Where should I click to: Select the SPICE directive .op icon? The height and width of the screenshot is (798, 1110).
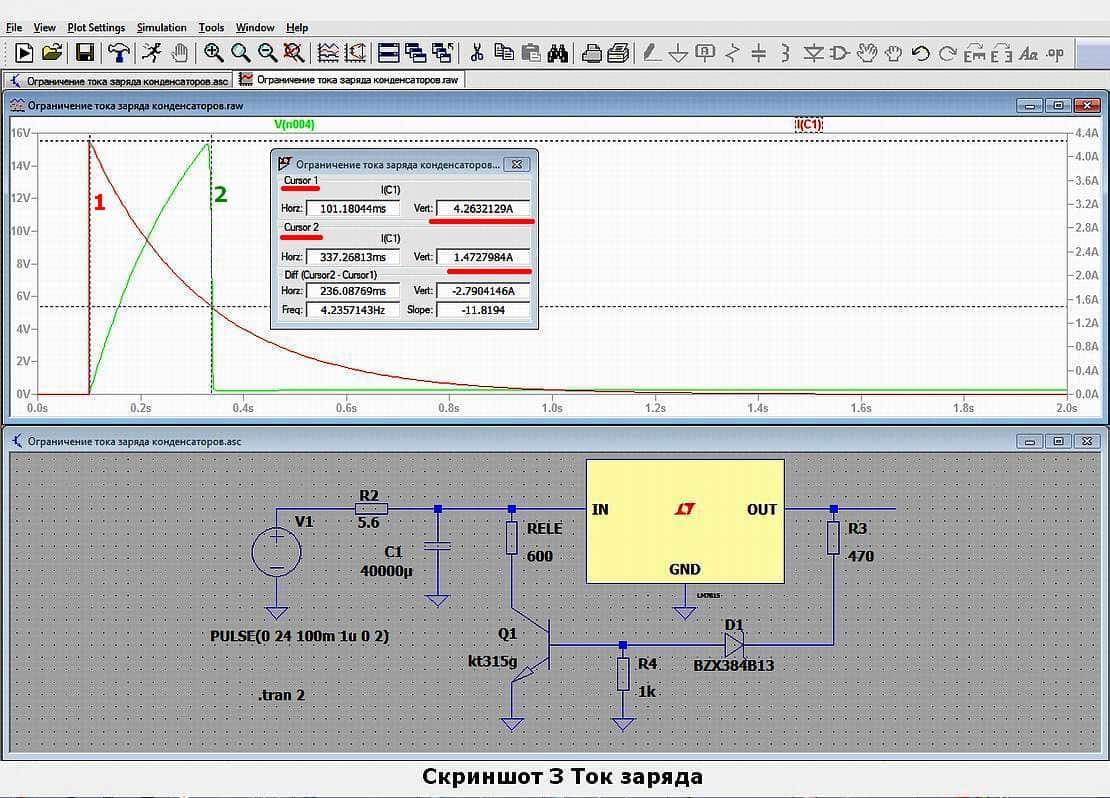tap(1055, 53)
